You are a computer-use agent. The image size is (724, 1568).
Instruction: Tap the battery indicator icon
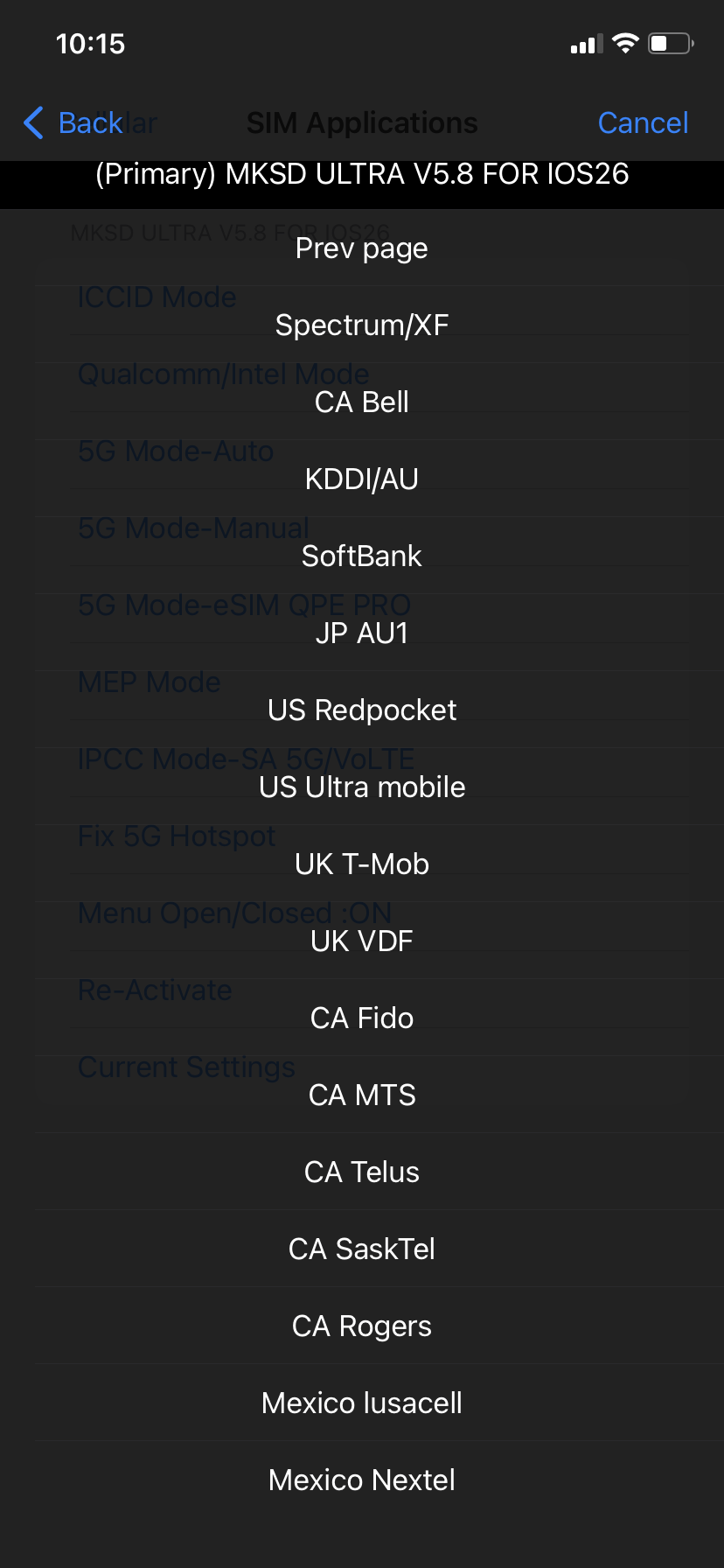tap(669, 42)
